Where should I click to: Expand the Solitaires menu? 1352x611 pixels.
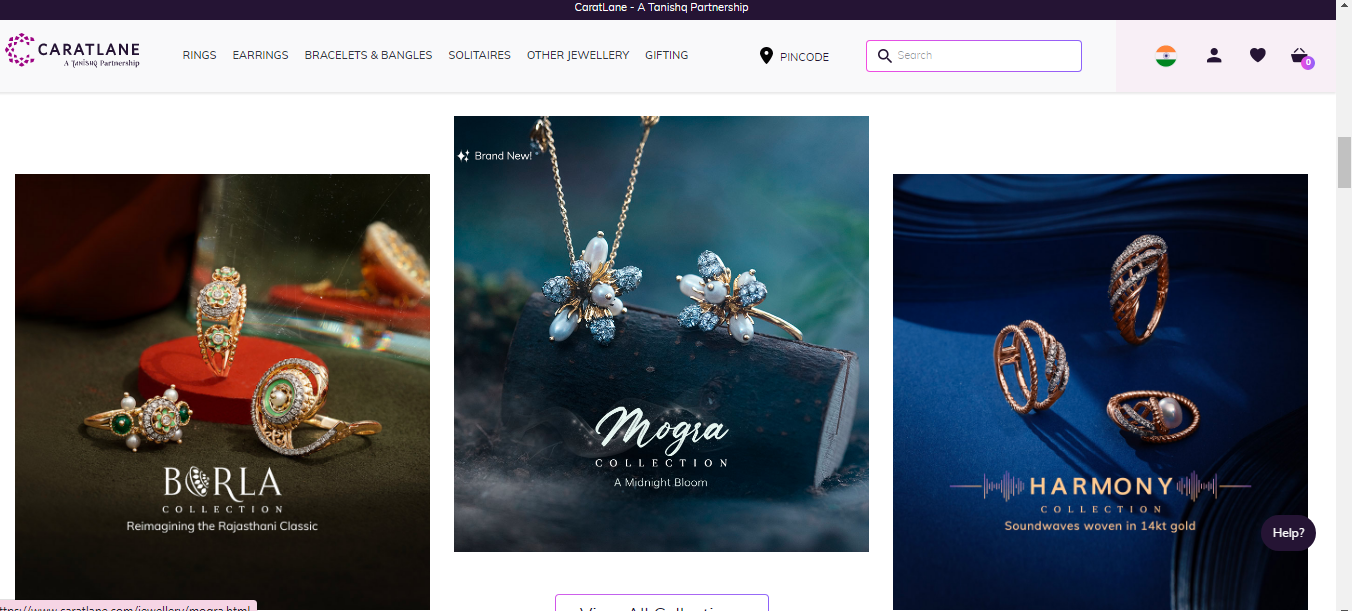479,56
